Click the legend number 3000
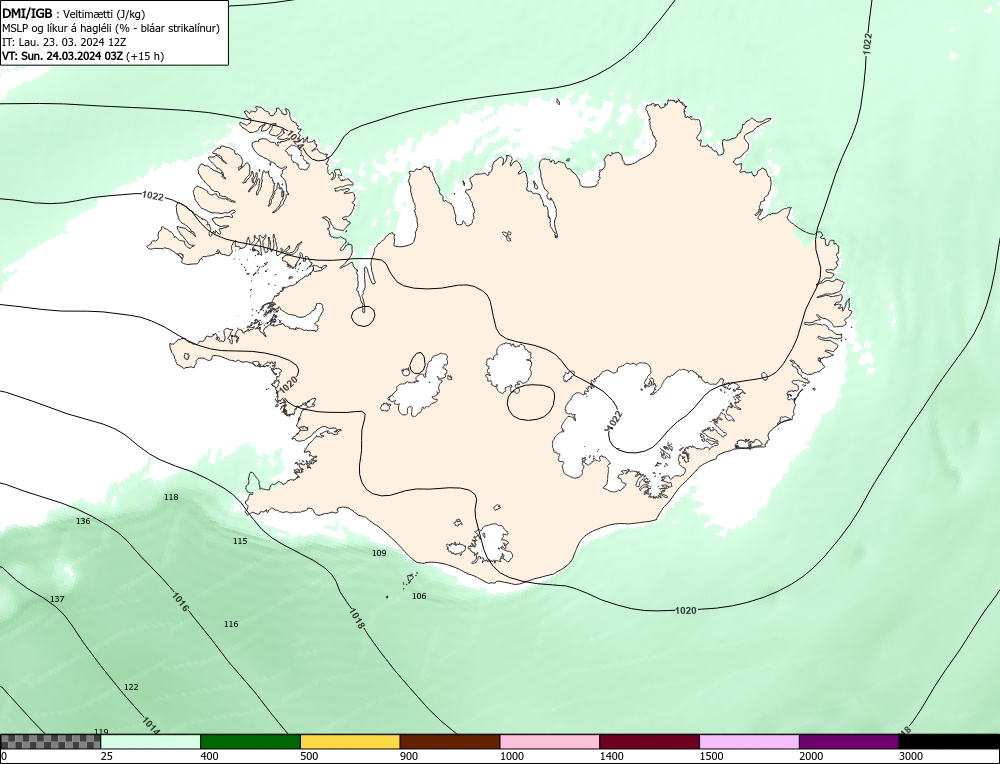Viewport: 1000px width, 764px height. pyautogui.click(x=911, y=756)
